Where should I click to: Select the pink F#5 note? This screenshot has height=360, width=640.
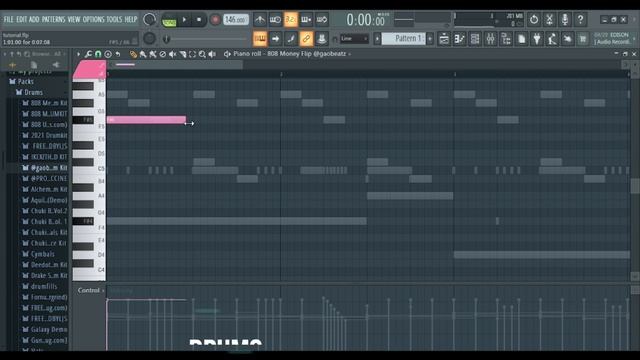146,120
